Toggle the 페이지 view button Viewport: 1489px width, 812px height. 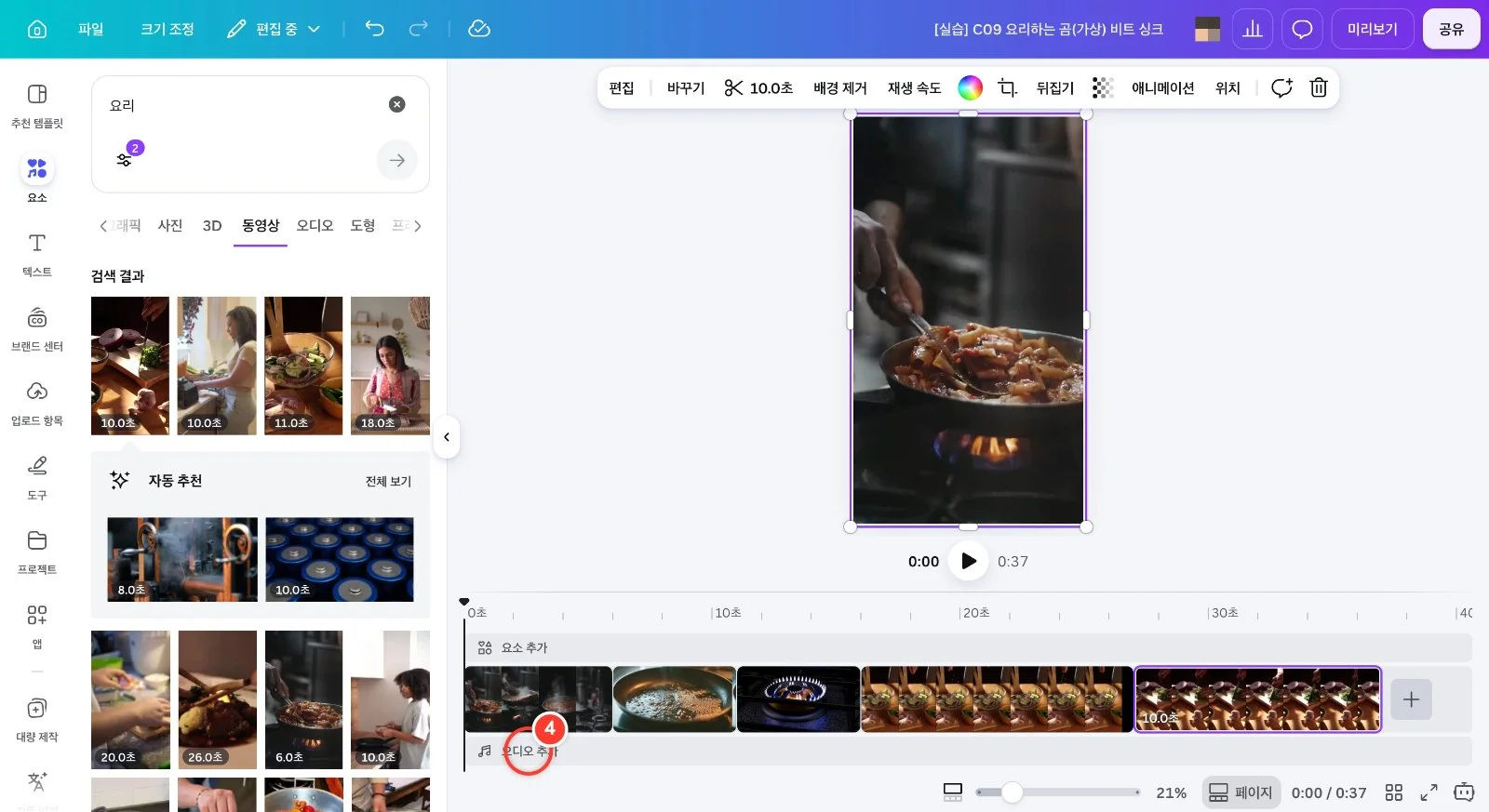1241,792
